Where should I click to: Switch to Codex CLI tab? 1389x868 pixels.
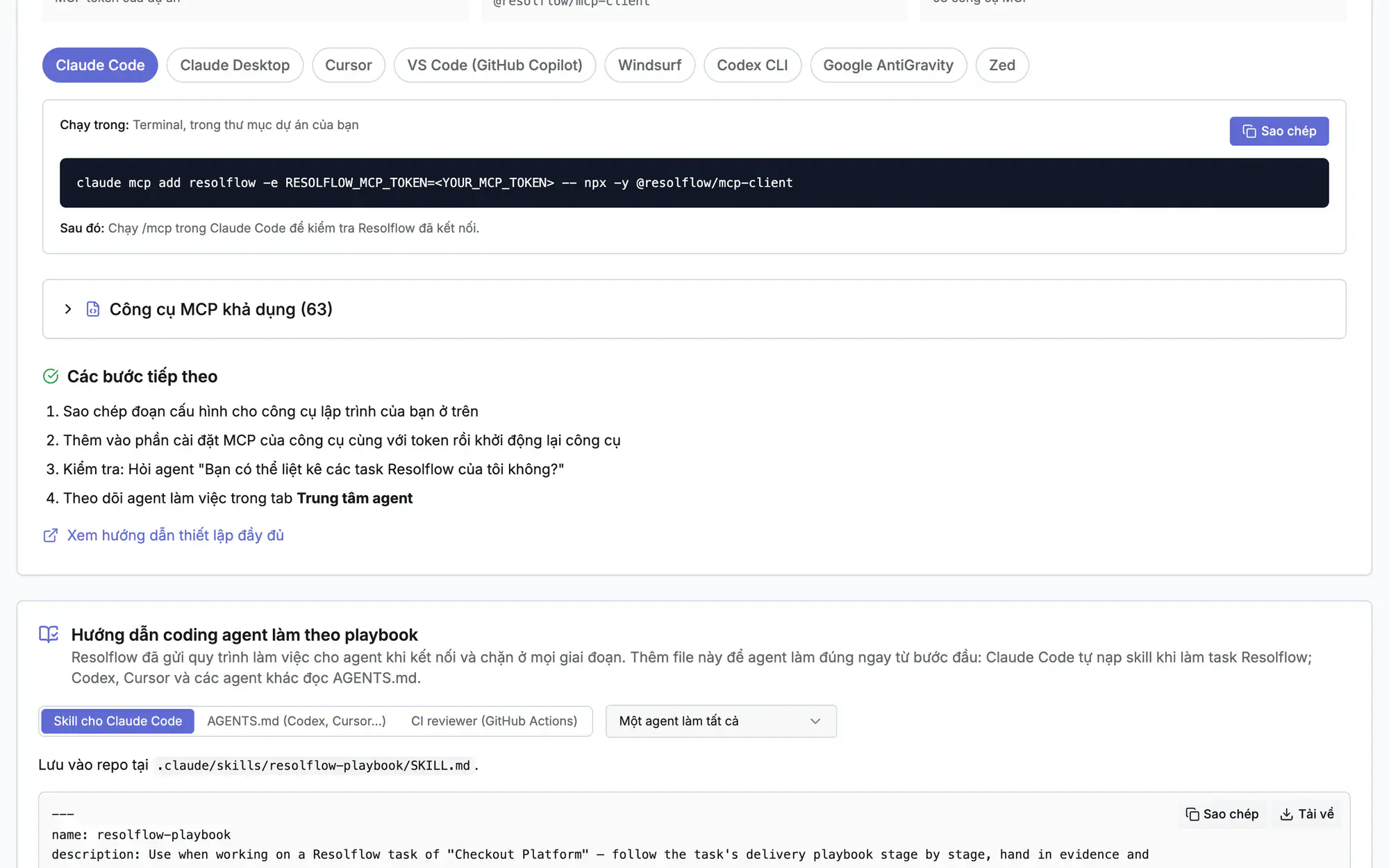[752, 65]
